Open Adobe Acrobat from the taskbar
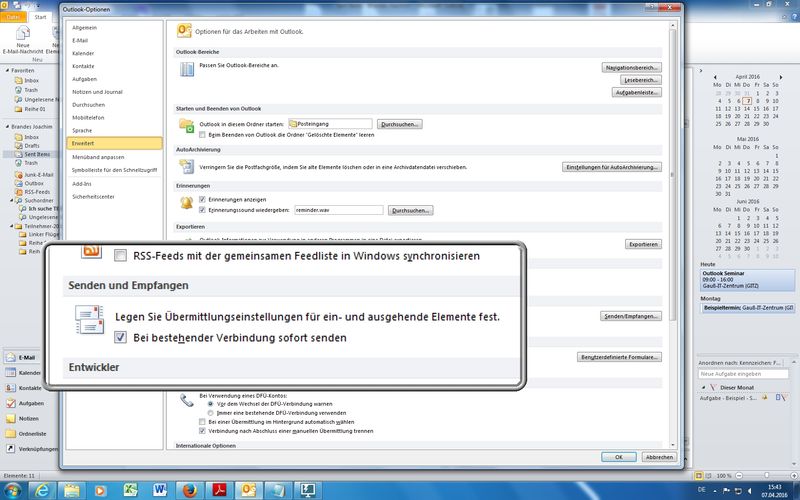 point(219,490)
